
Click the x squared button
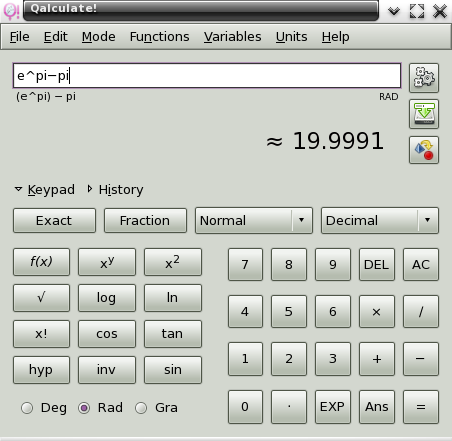(x=173, y=262)
